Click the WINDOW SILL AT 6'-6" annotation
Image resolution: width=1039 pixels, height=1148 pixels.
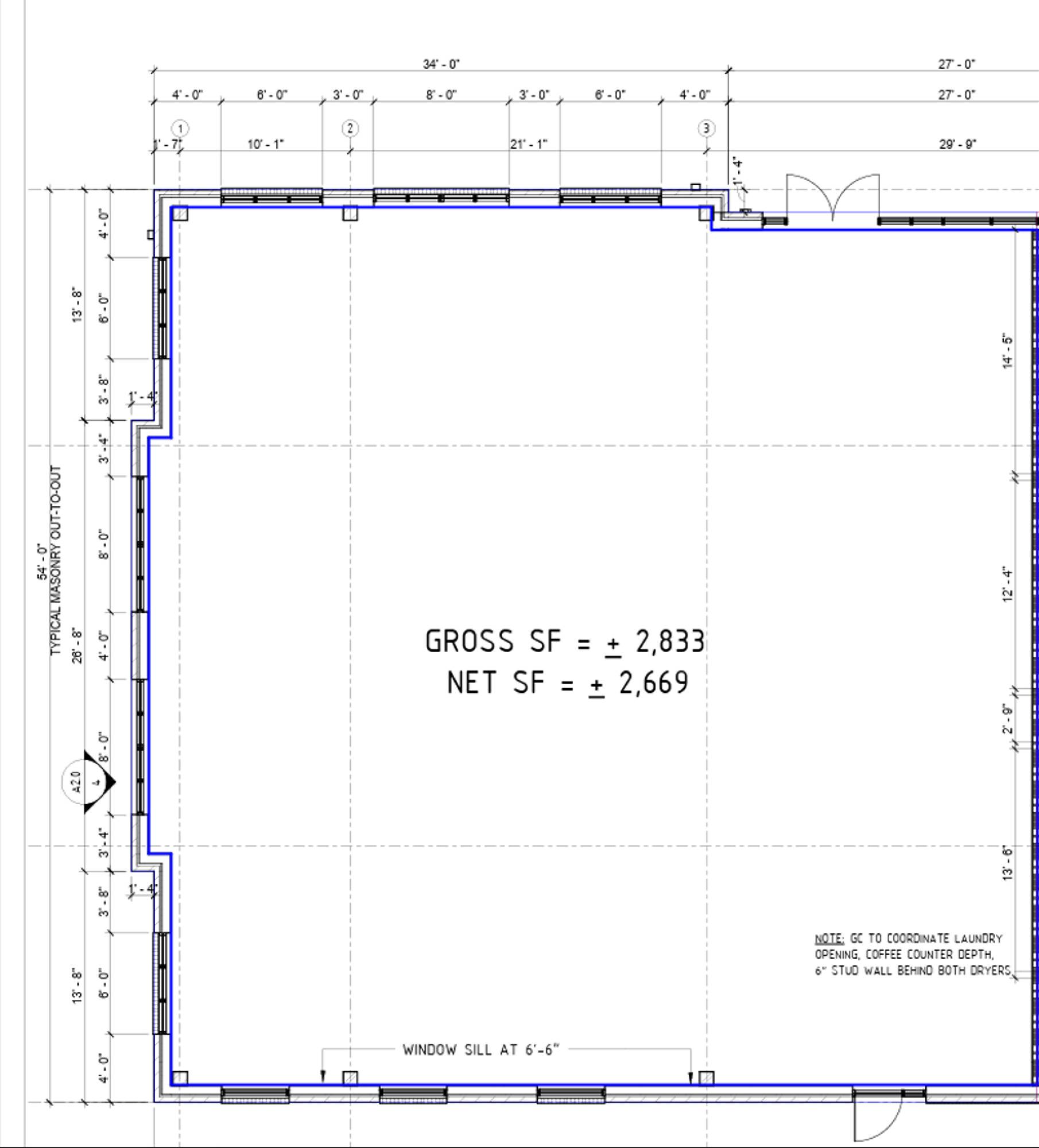pos(481,1050)
